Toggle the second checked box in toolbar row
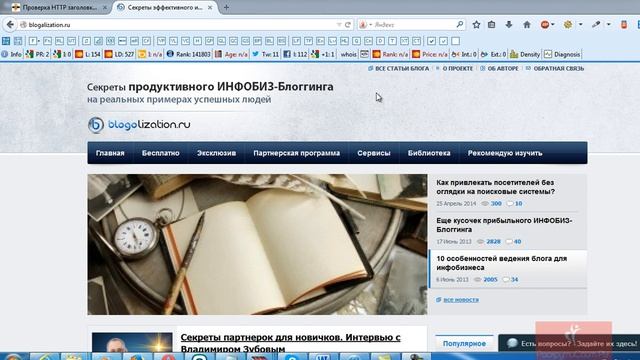Viewport: 640px width, 360px height. pyautogui.click(x=444, y=41)
